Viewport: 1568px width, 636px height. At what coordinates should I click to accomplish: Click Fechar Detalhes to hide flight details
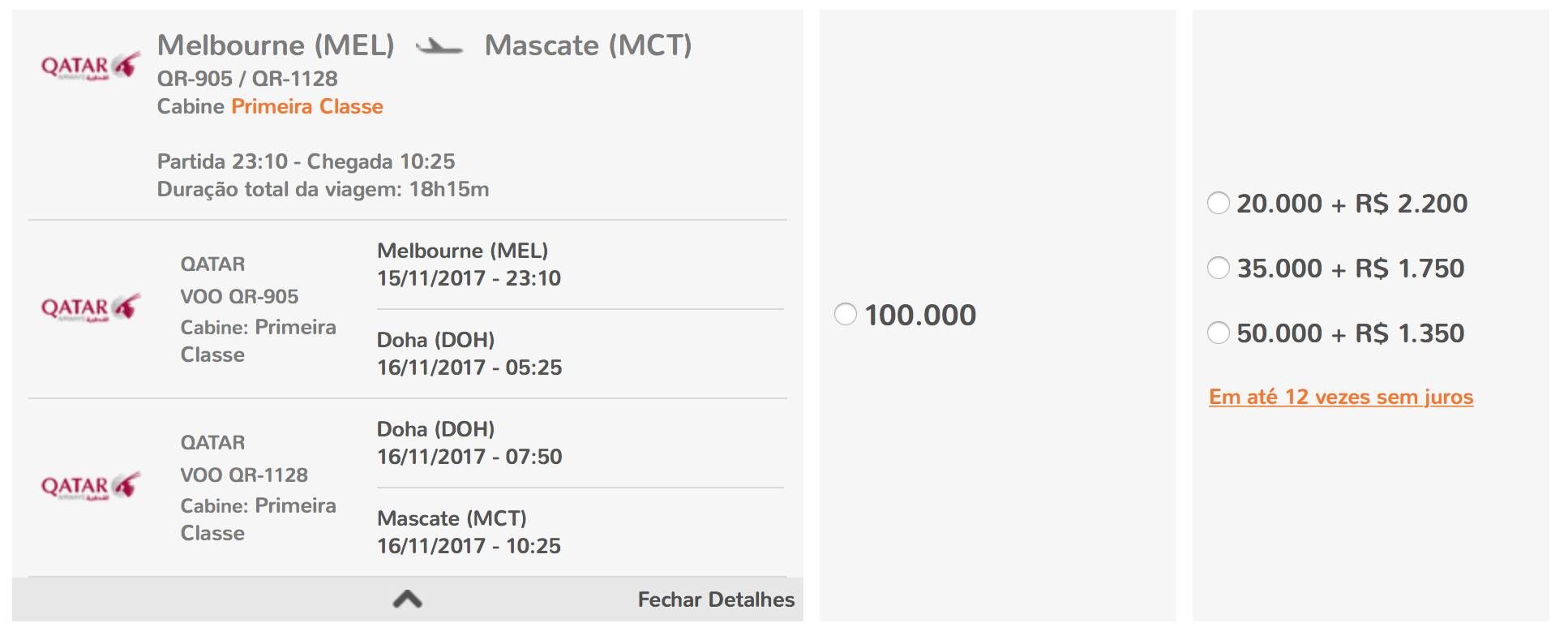[716, 599]
